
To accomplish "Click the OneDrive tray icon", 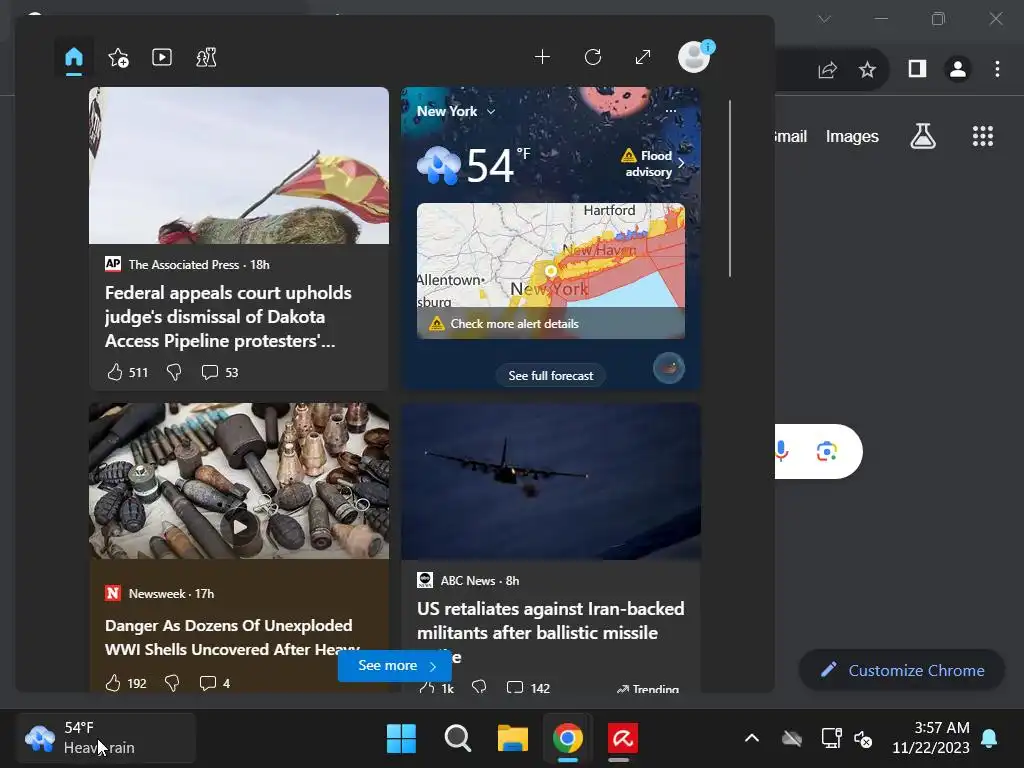I will click(792, 739).
